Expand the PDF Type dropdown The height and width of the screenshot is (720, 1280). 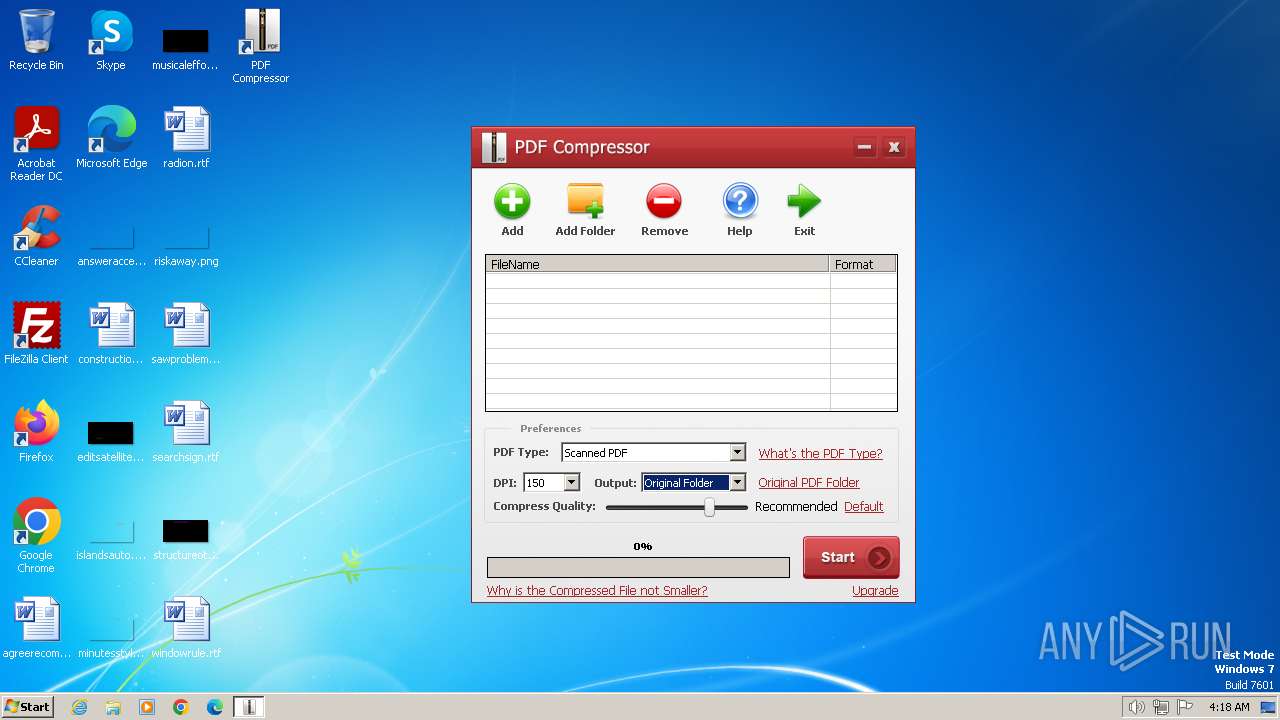click(x=737, y=453)
